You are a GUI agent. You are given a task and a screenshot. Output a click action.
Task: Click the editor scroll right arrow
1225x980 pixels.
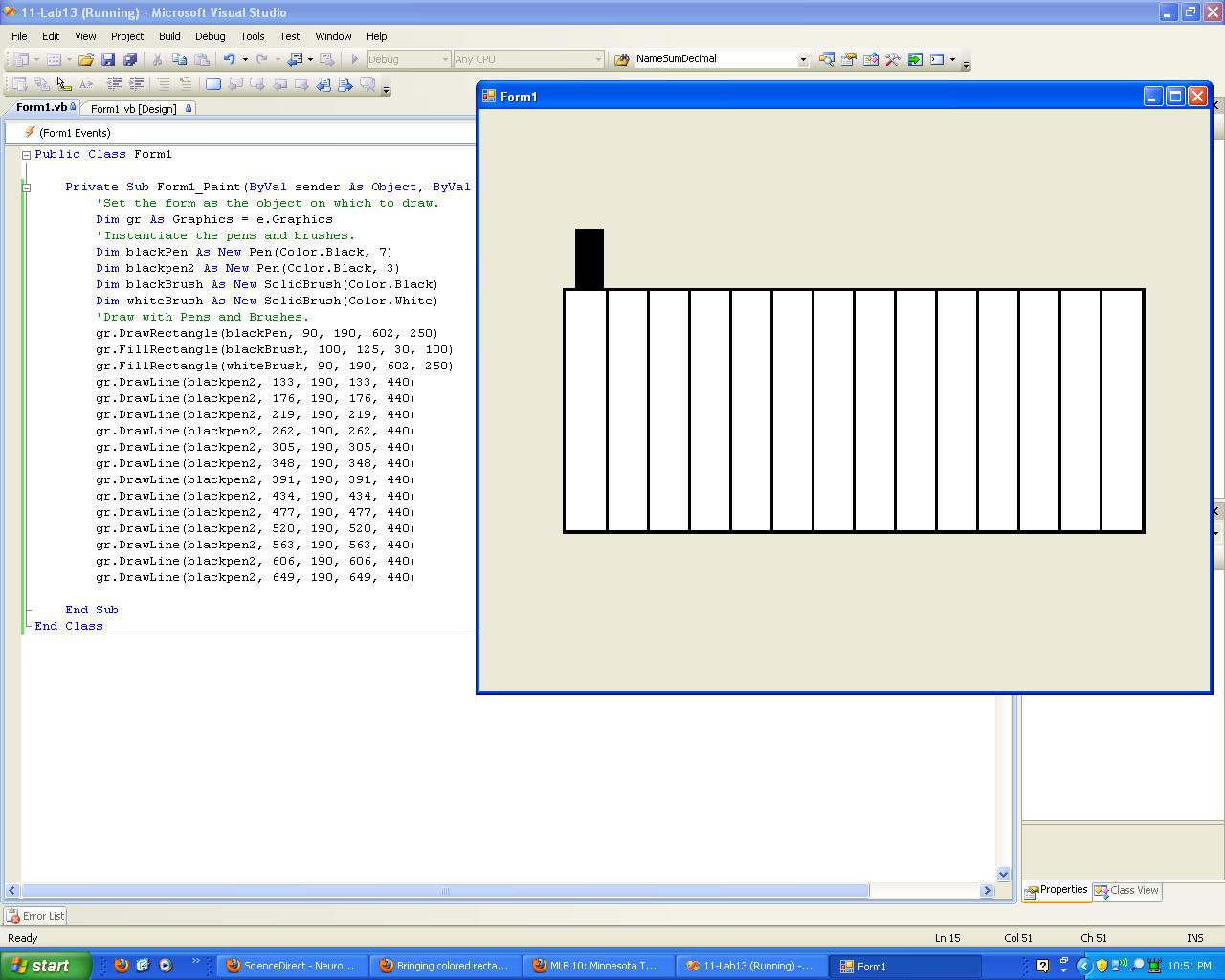tap(987, 890)
